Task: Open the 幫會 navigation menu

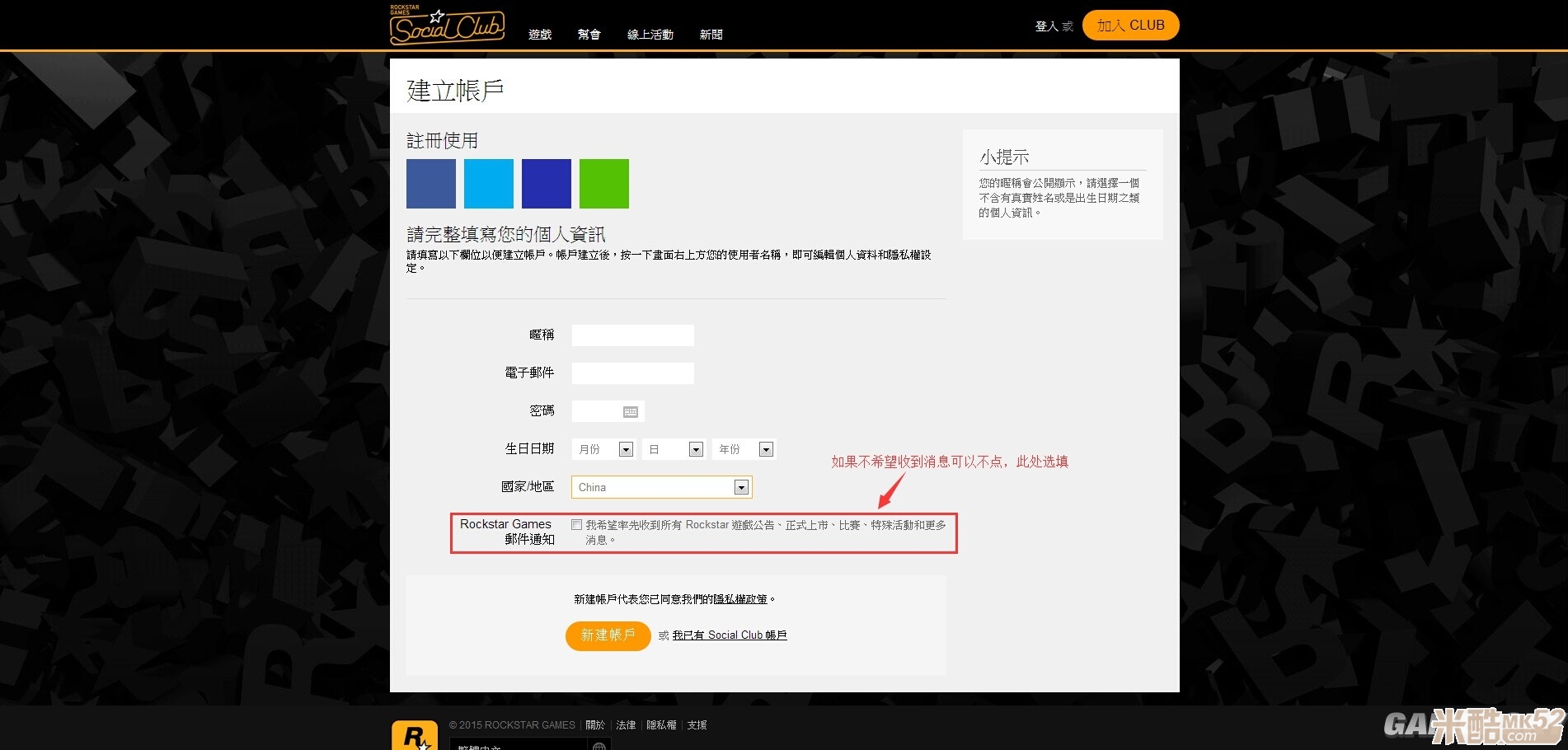Action: [589, 35]
